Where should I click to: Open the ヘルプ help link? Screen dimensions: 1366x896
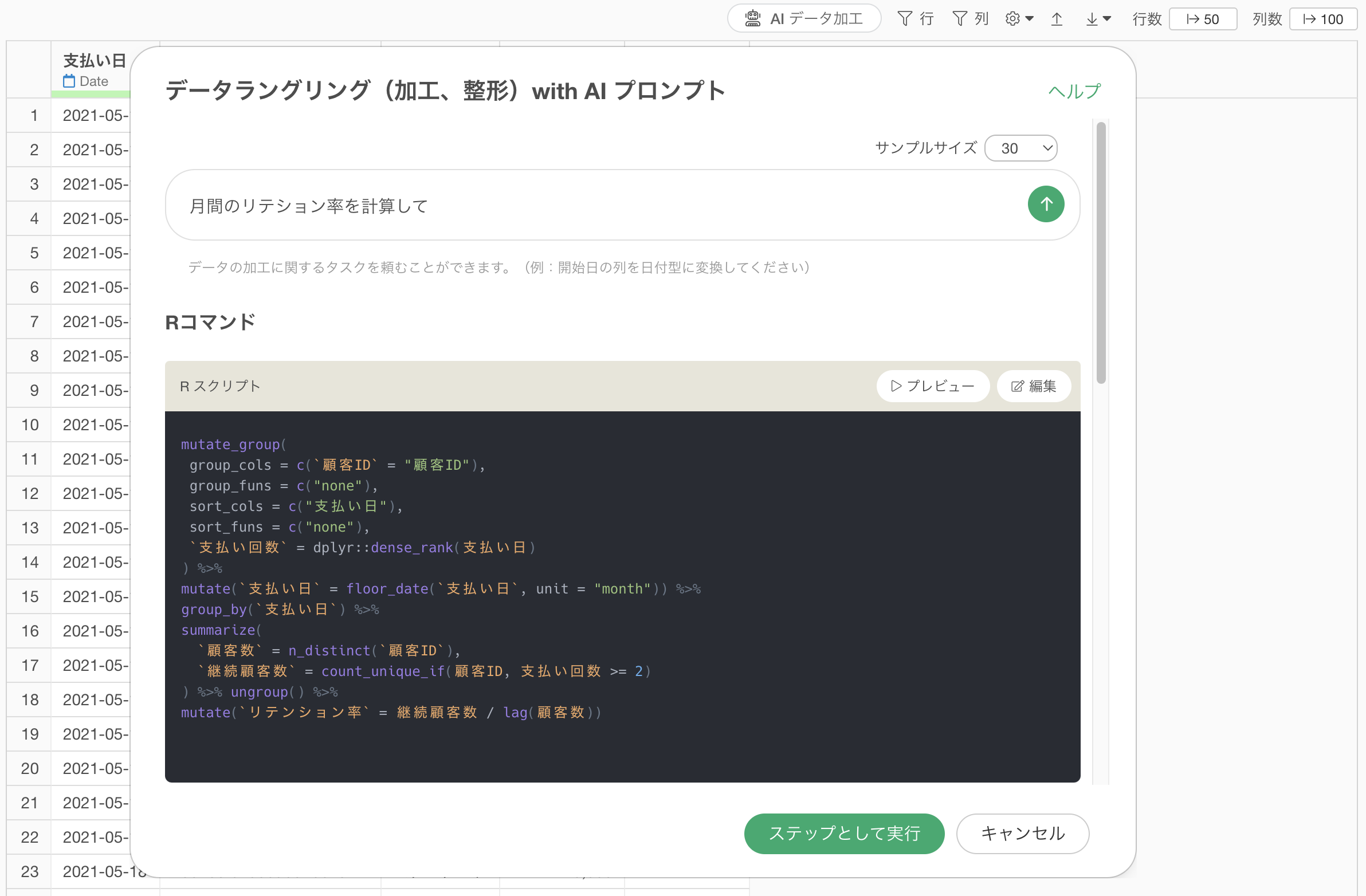click(1074, 91)
